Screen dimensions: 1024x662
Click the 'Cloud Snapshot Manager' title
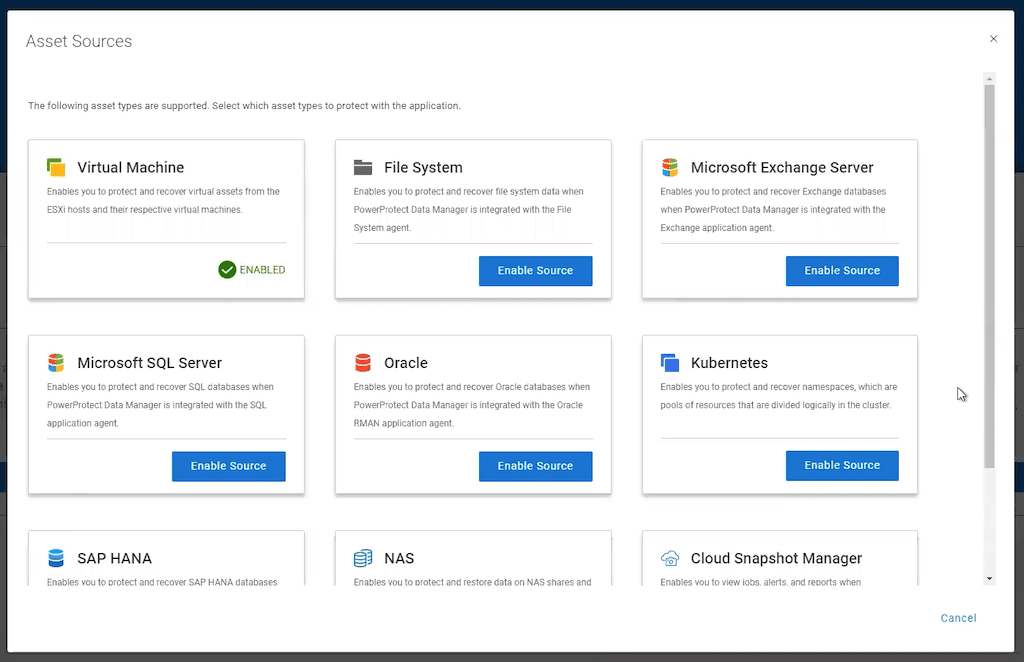[x=776, y=558]
